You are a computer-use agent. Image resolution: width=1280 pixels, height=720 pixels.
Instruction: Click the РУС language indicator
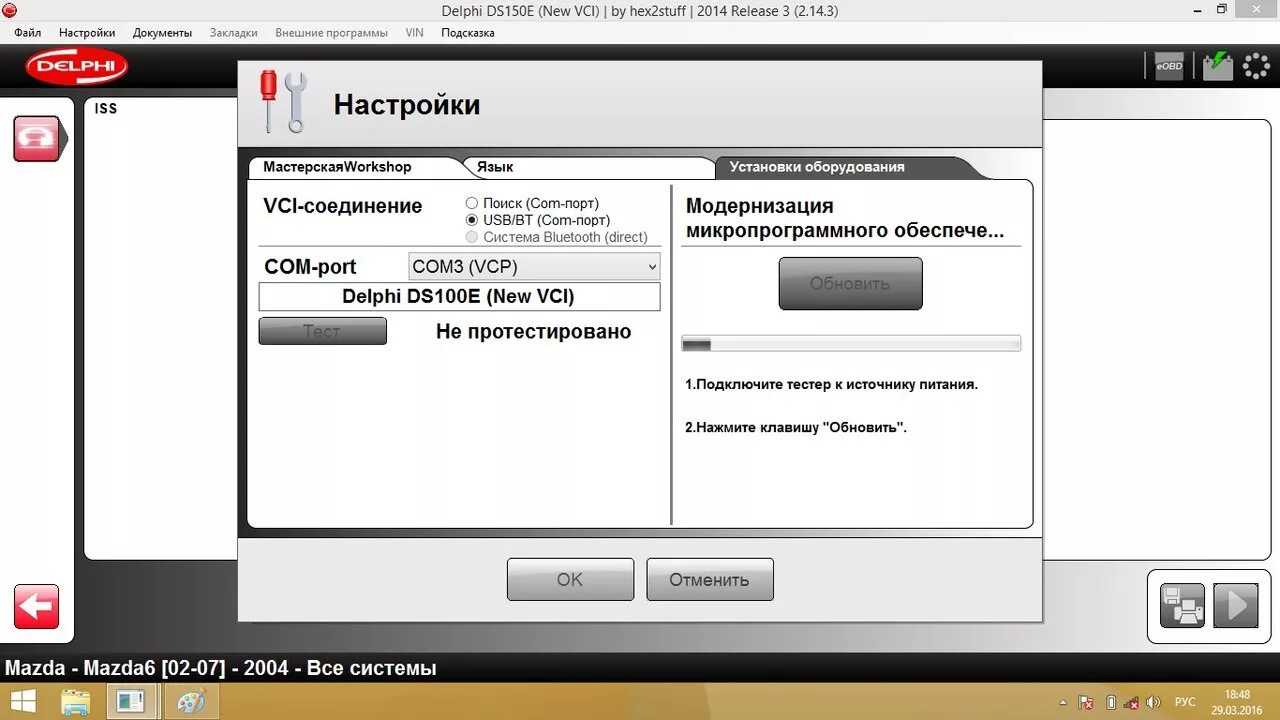pos(1185,702)
